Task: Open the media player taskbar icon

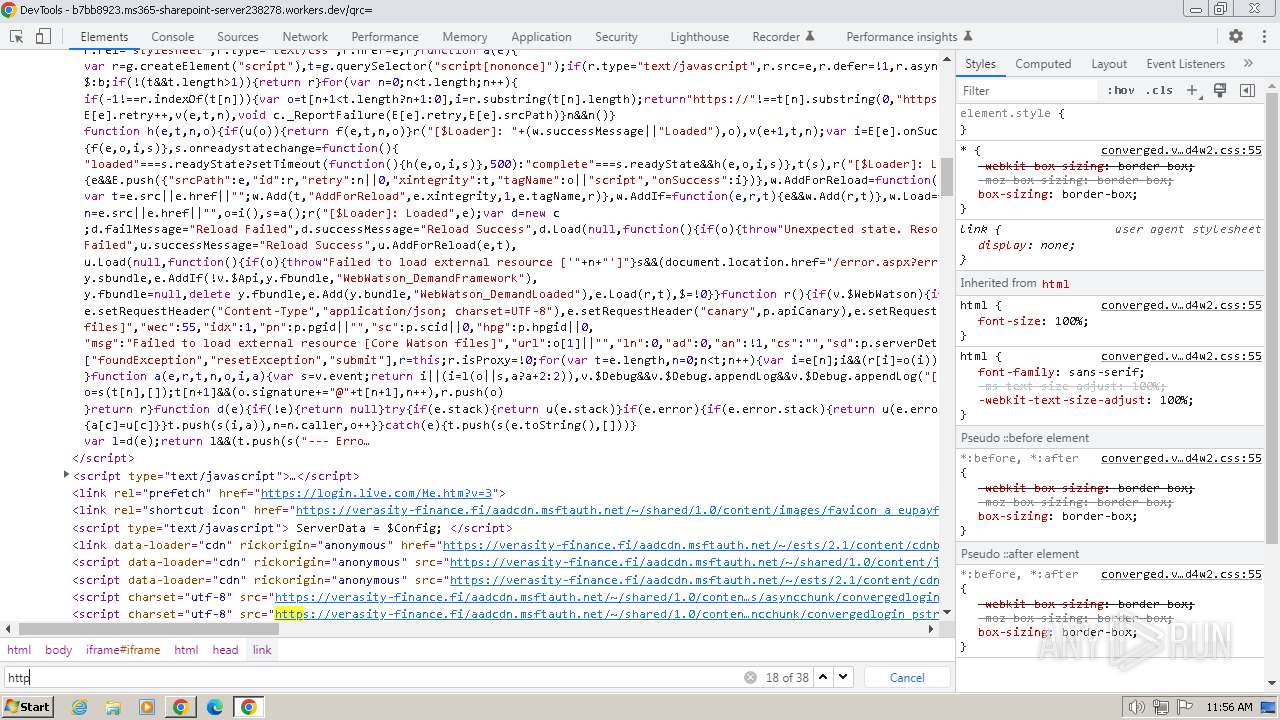Action: point(147,707)
